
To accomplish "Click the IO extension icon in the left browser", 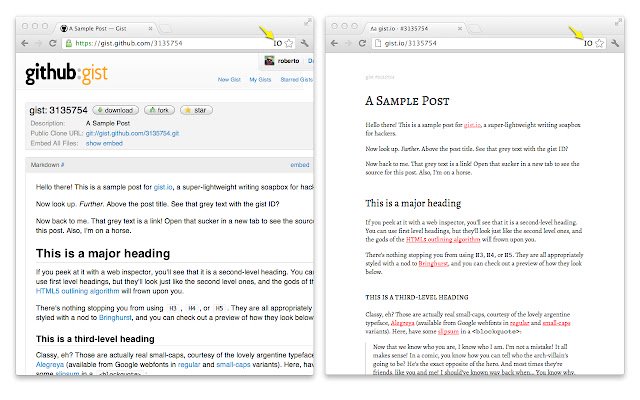I will tap(278, 43).
